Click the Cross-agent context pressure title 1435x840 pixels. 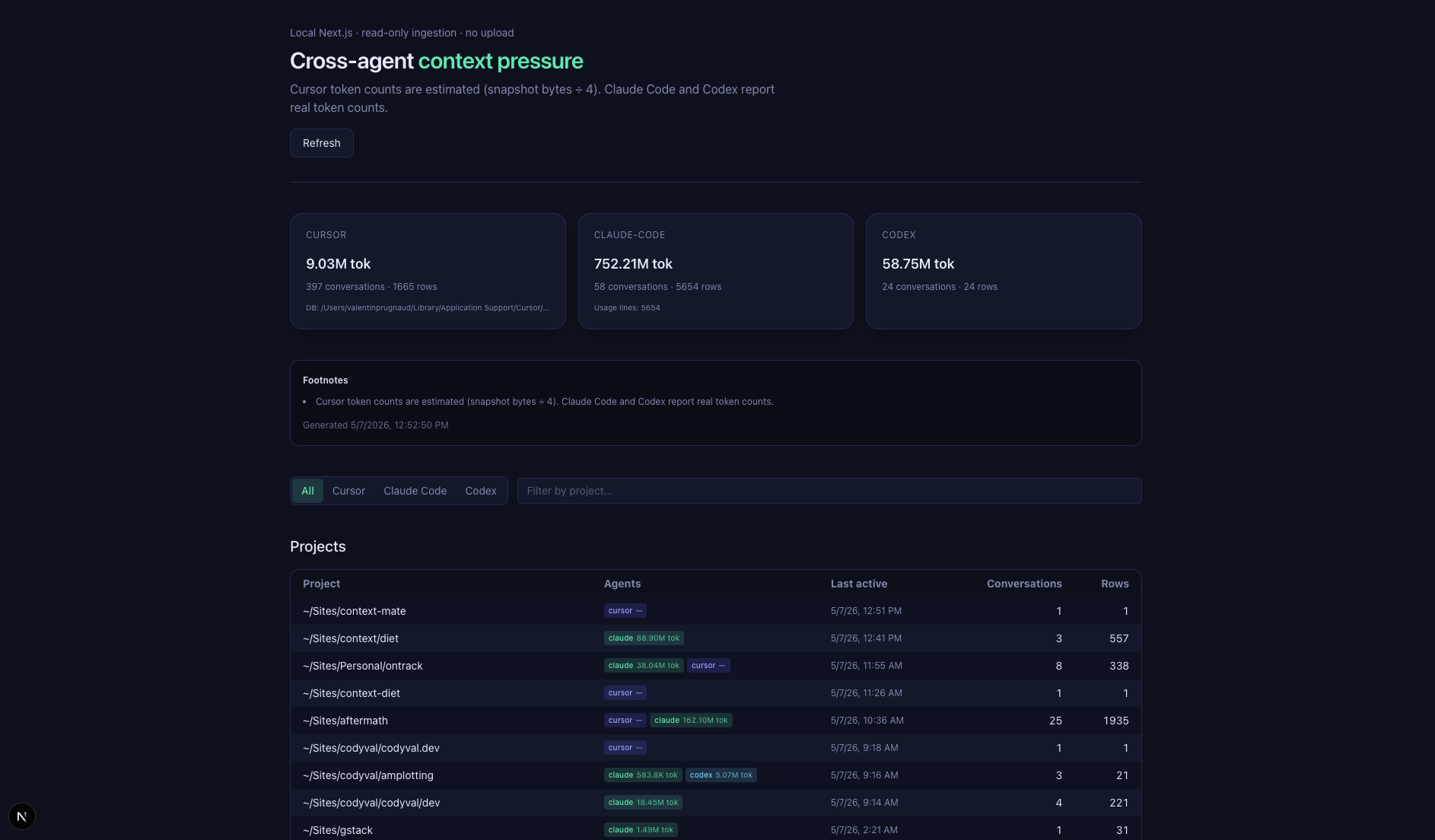(x=437, y=61)
